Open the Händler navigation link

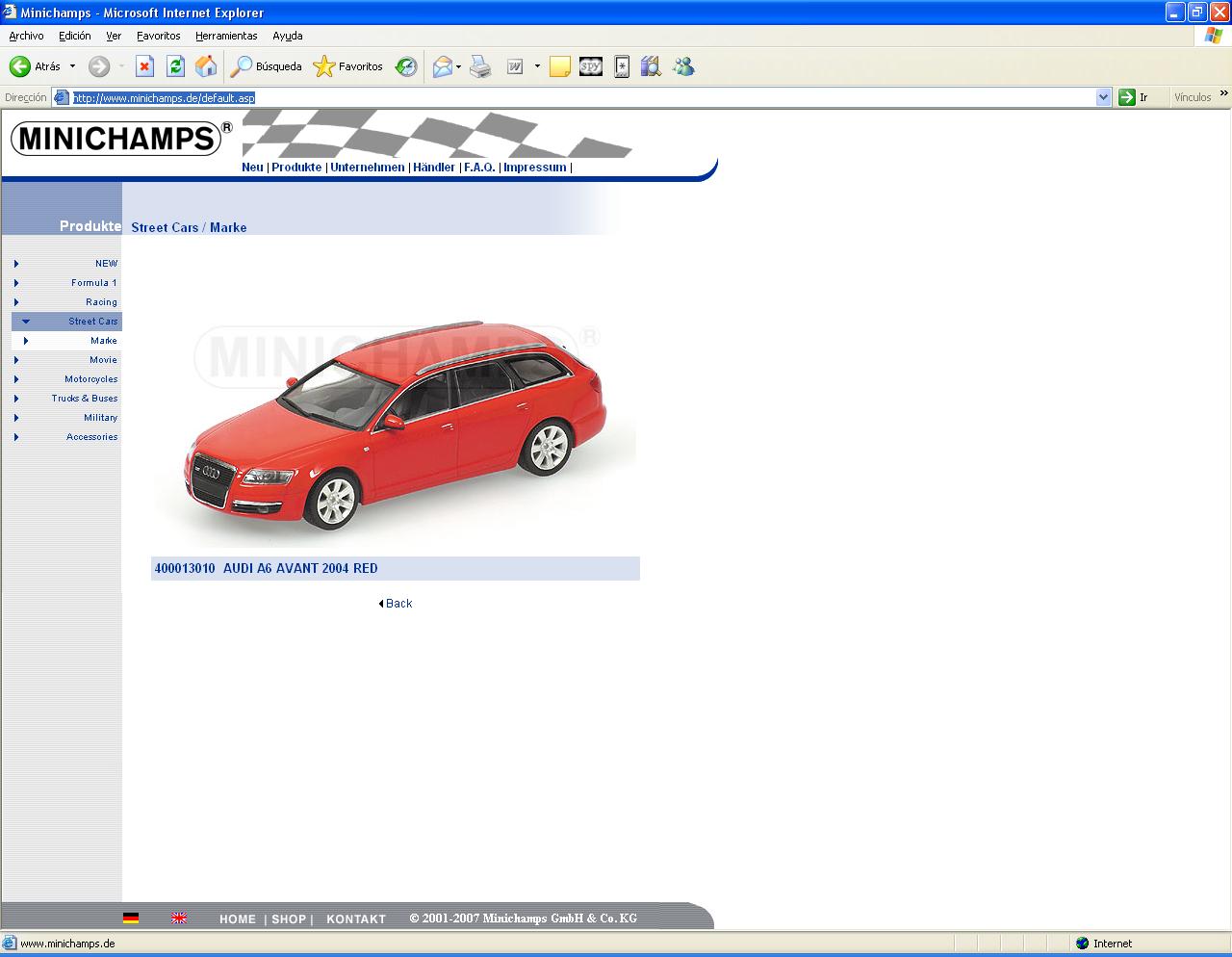coord(434,168)
